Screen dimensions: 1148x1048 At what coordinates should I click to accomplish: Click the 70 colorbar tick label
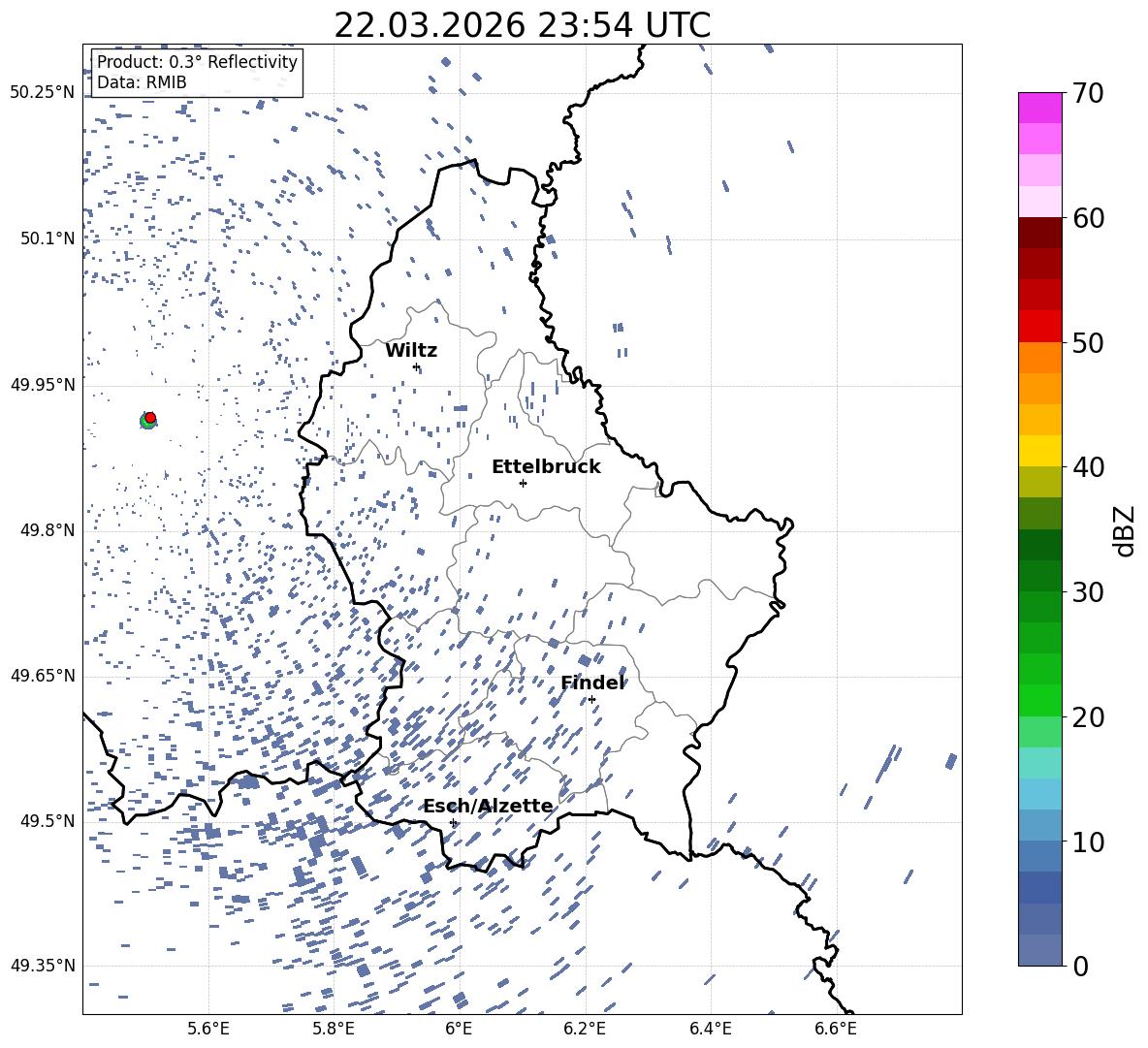pos(1088,94)
